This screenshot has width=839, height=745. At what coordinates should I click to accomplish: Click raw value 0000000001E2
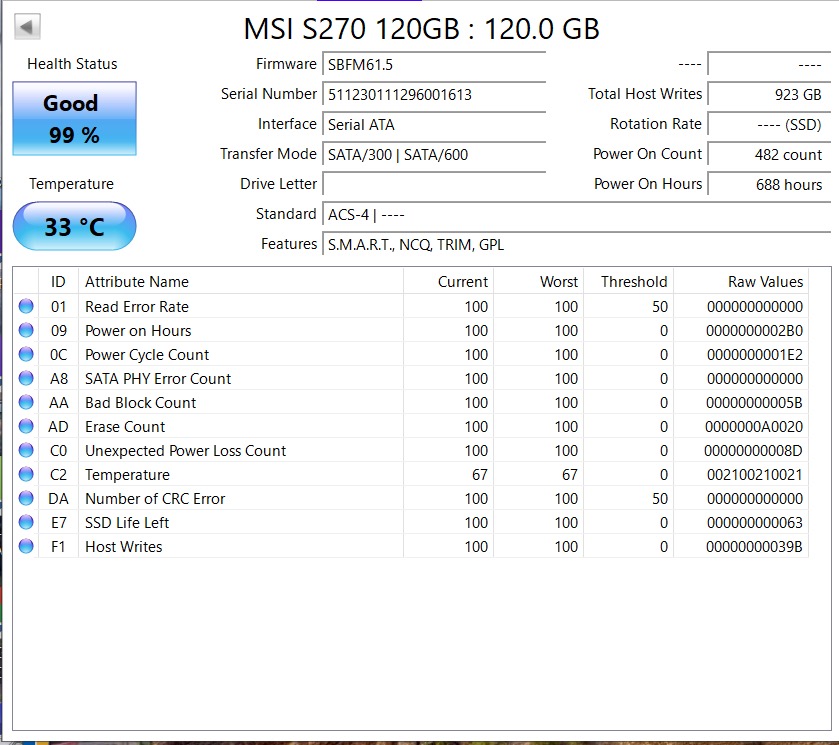(755, 355)
